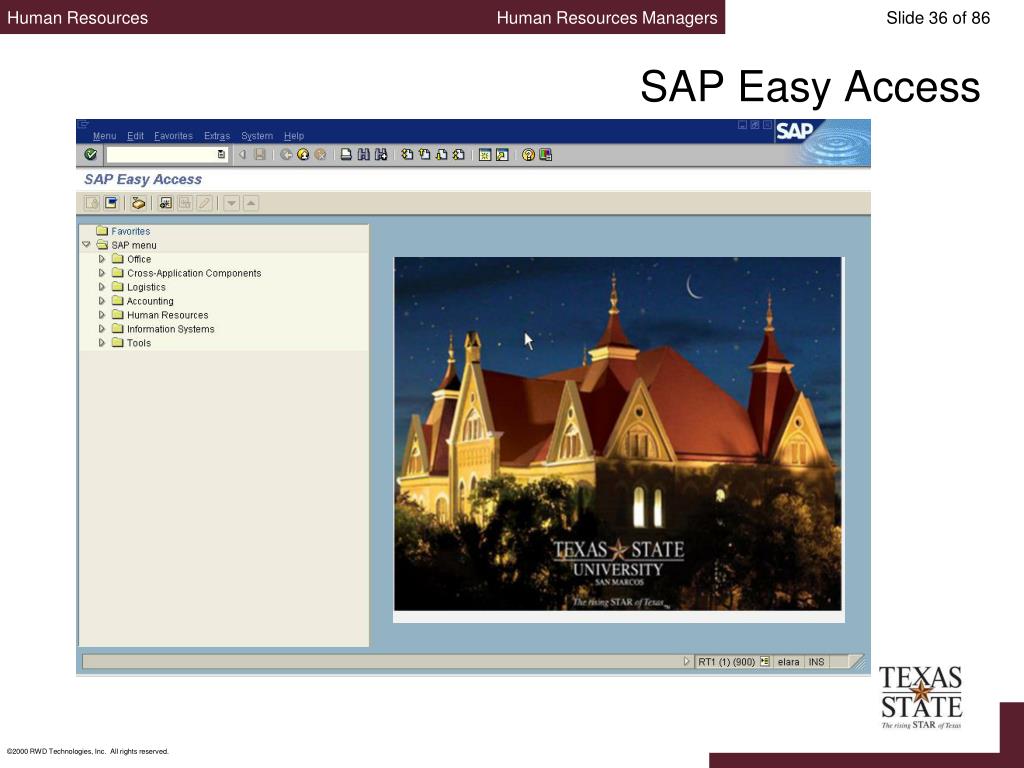Click the Change Favorites pencil icon
Screen dimensions: 1024x768
pos(204,203)
